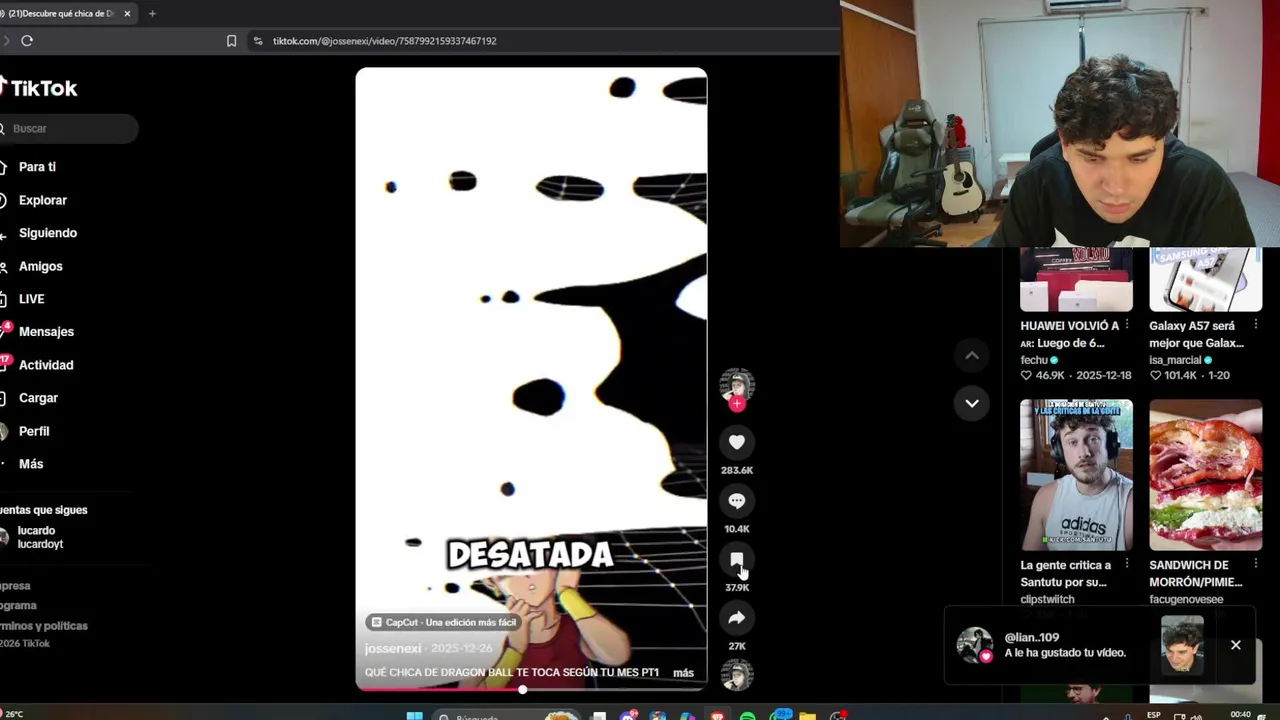Viewport: 1280px width, 720px height.
Task: Open the site information icon before the URL
Action: point(258,41)
